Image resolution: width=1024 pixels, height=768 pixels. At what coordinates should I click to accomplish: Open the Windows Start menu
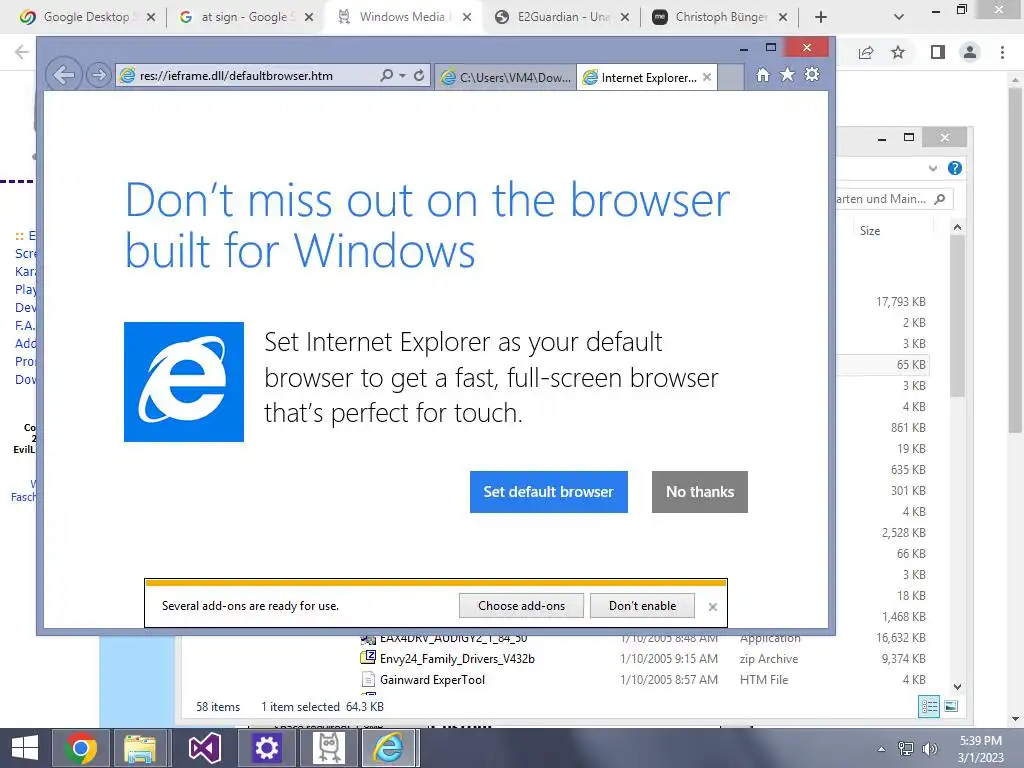25,748
